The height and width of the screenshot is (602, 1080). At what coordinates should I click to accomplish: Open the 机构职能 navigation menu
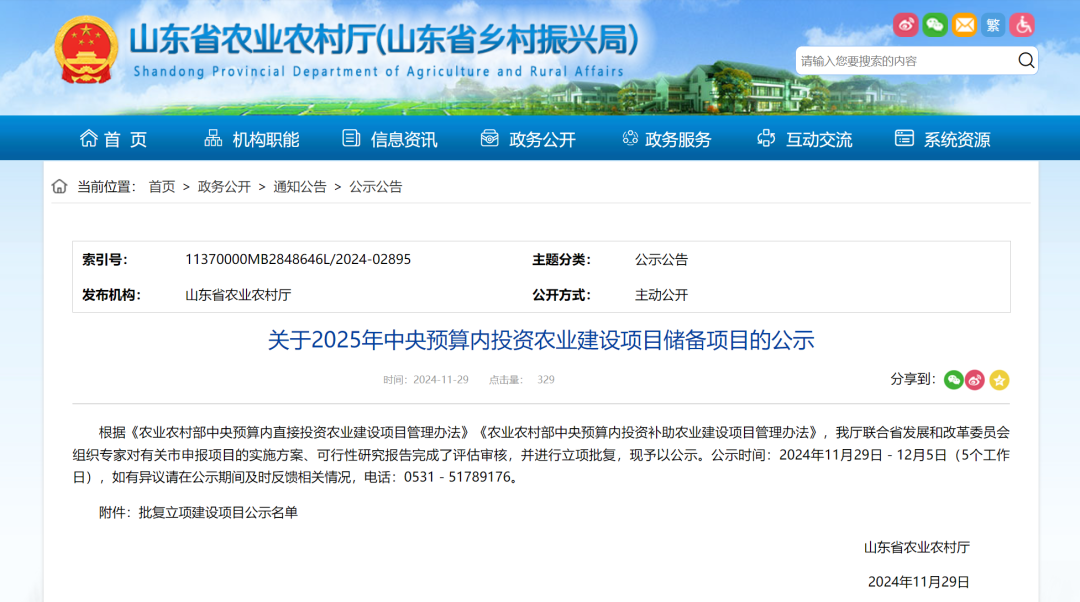[x=252, y=139]
